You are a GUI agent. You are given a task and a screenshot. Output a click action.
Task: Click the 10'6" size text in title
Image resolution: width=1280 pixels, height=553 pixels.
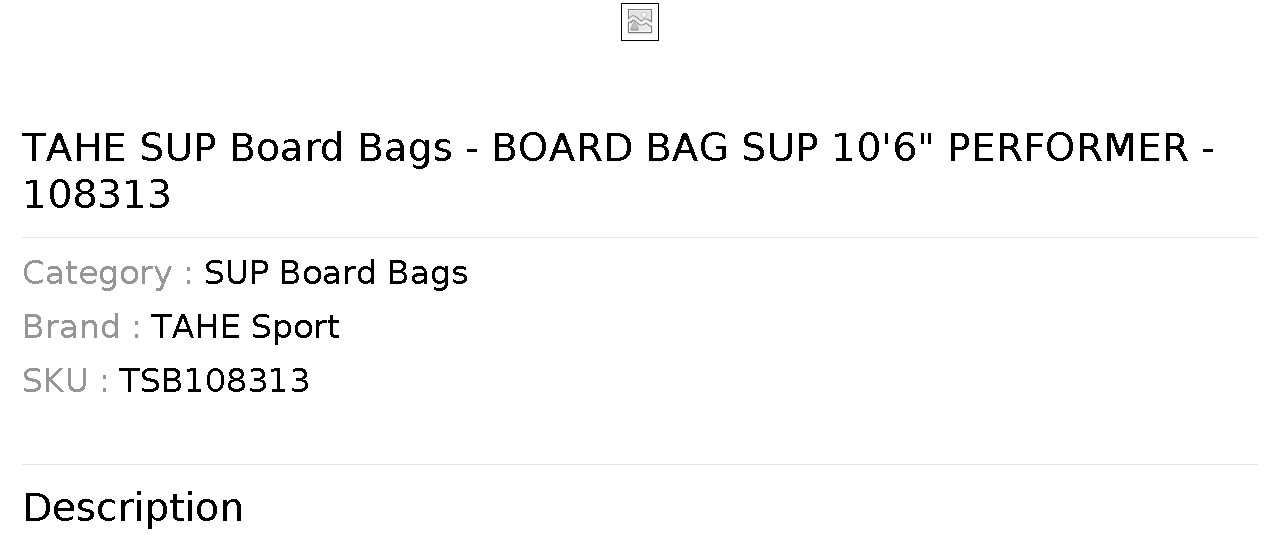click(884, 148)
